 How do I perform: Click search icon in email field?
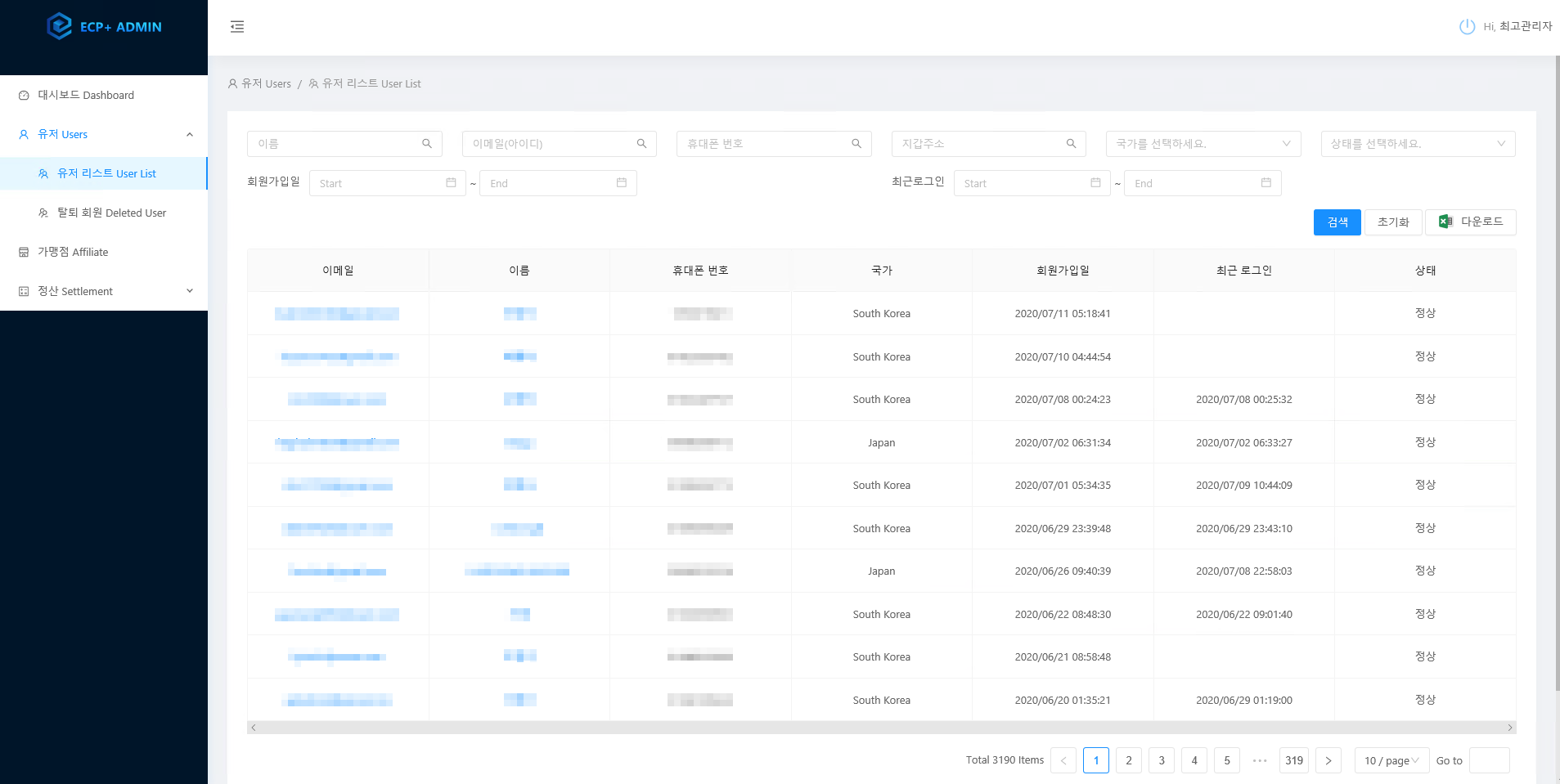pyautogui.click(x=641, y=144)
